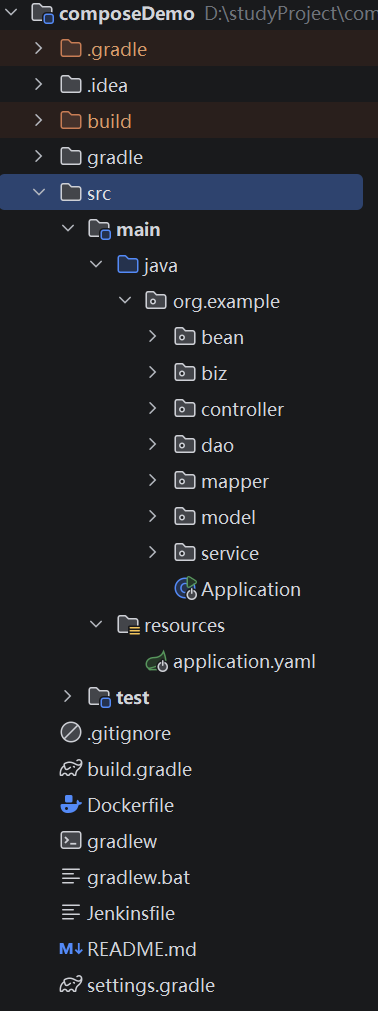Click the resources folder icon

[x=129, y=625]
